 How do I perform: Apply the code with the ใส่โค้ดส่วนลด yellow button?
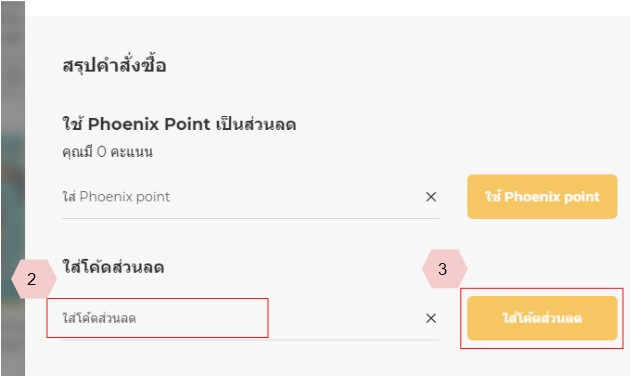(x=542, y=318)
